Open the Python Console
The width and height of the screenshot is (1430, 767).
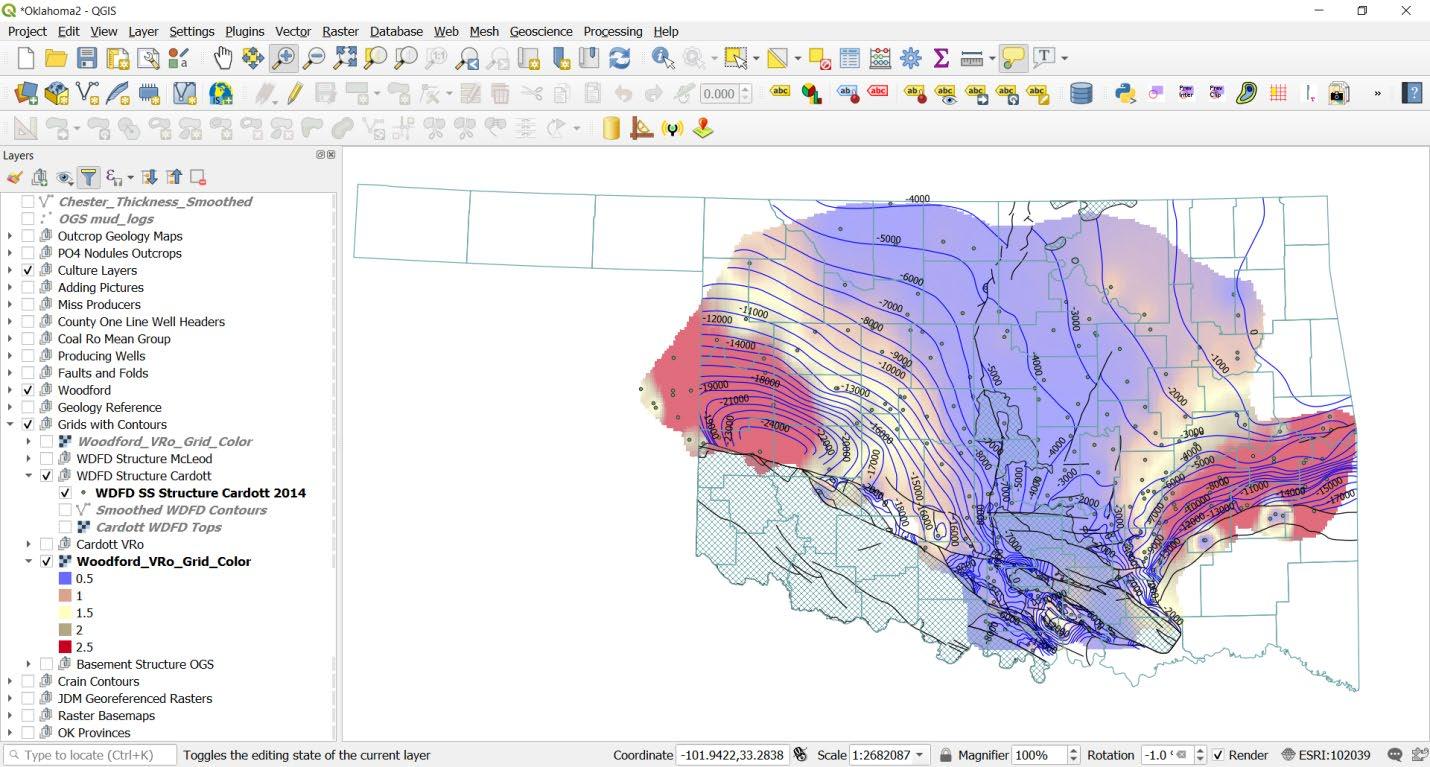(x=1125, y=94)
